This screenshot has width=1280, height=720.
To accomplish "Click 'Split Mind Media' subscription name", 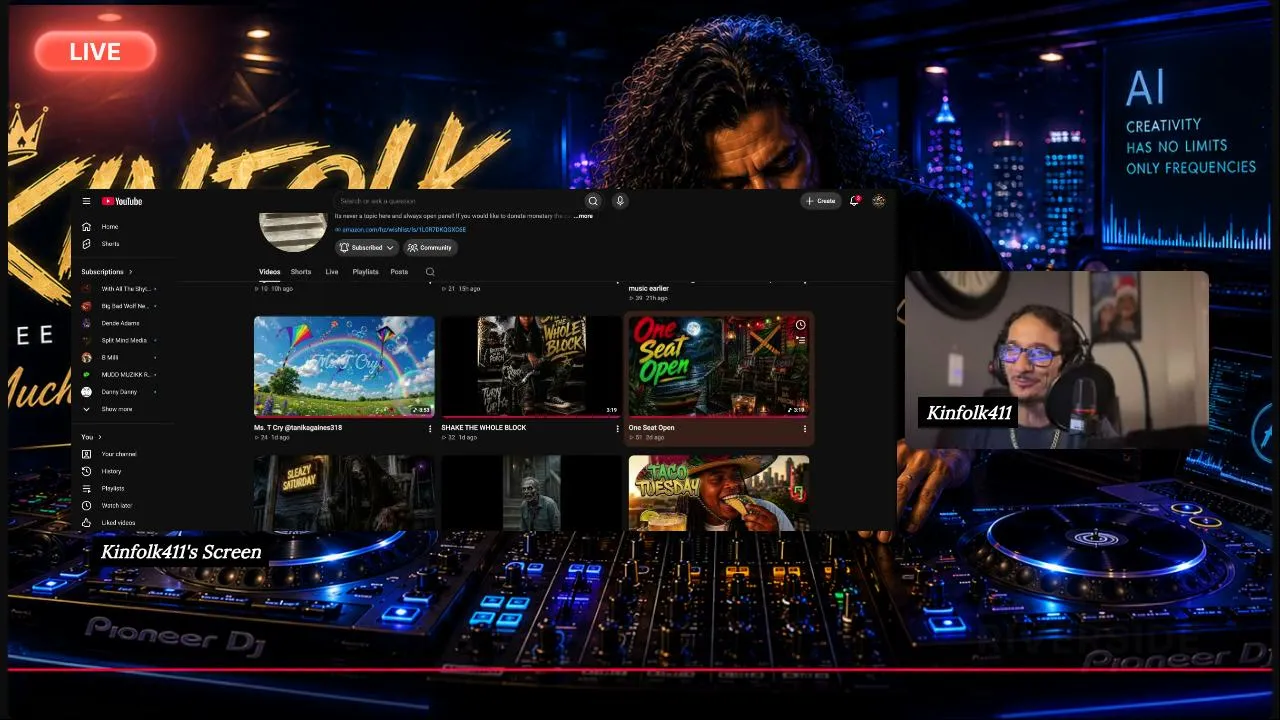I will [124, 340].
